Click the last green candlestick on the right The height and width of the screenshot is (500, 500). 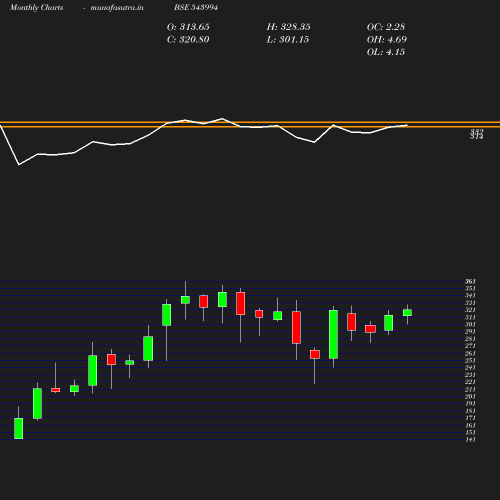pos(407,313)
